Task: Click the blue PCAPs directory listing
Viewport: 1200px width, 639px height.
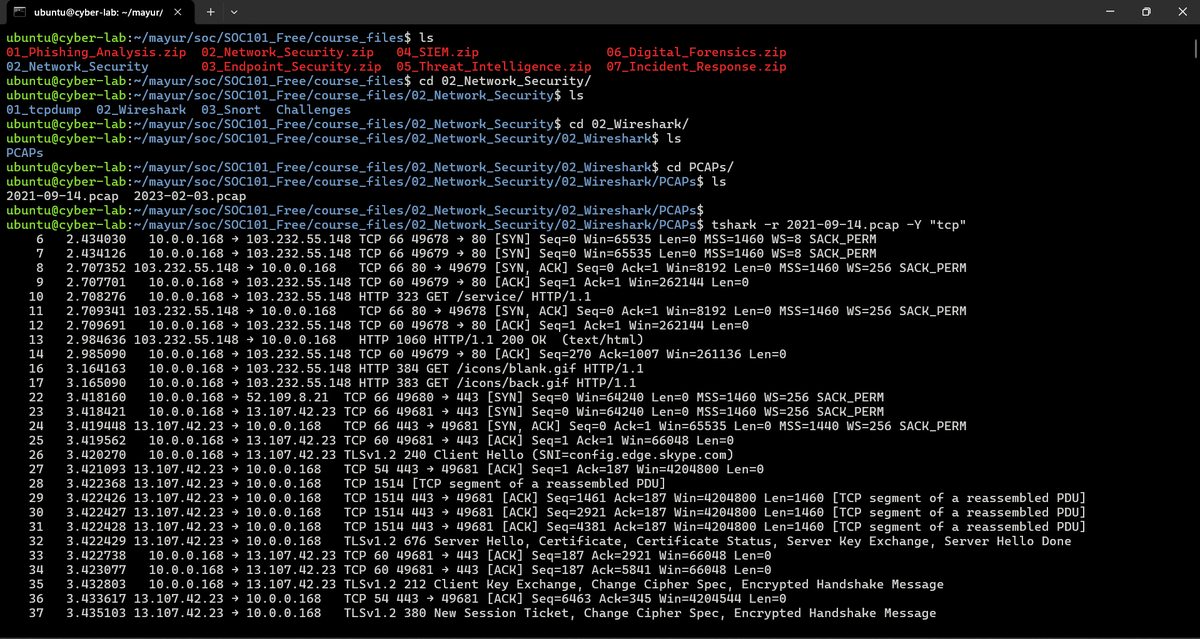Action: pos(25,153)
